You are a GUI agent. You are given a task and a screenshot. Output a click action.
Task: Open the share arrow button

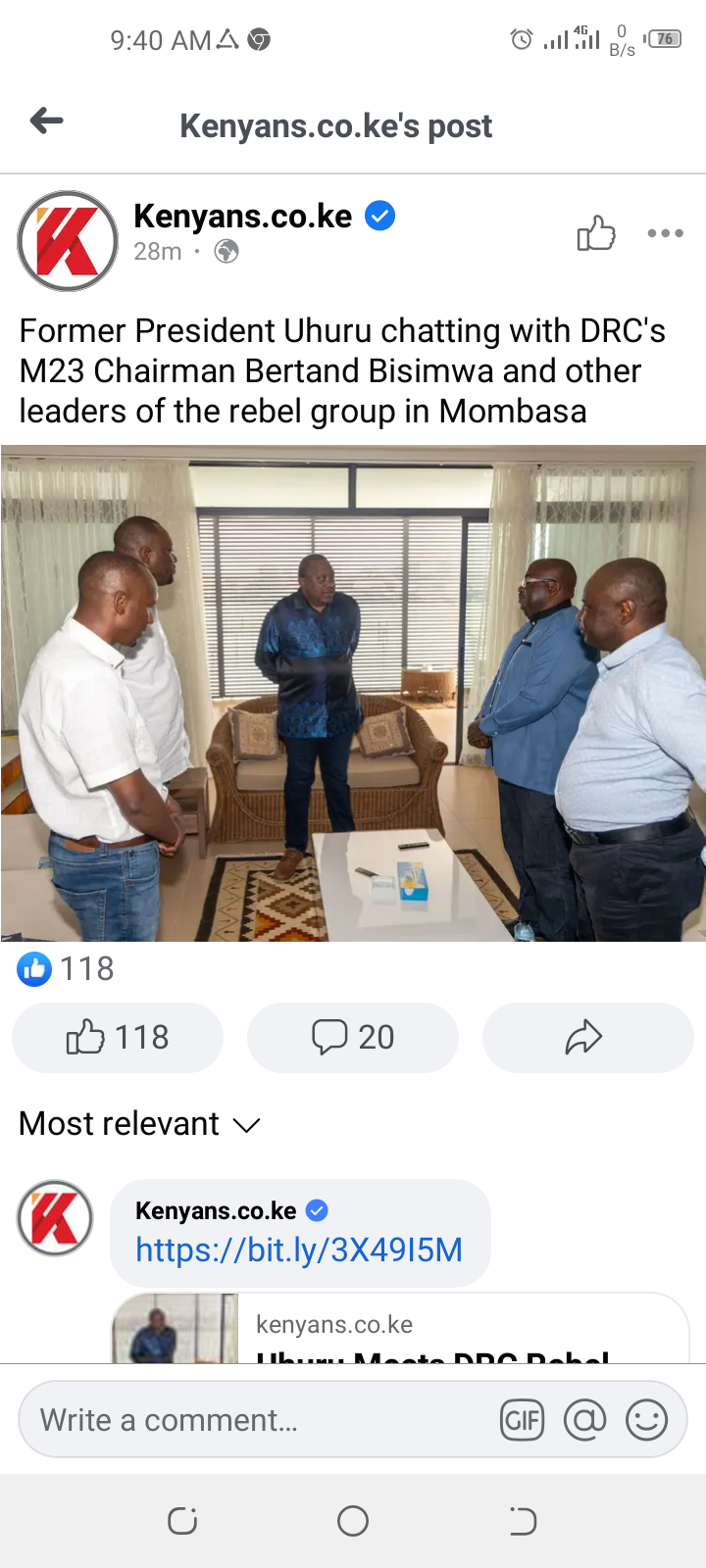587,1037
